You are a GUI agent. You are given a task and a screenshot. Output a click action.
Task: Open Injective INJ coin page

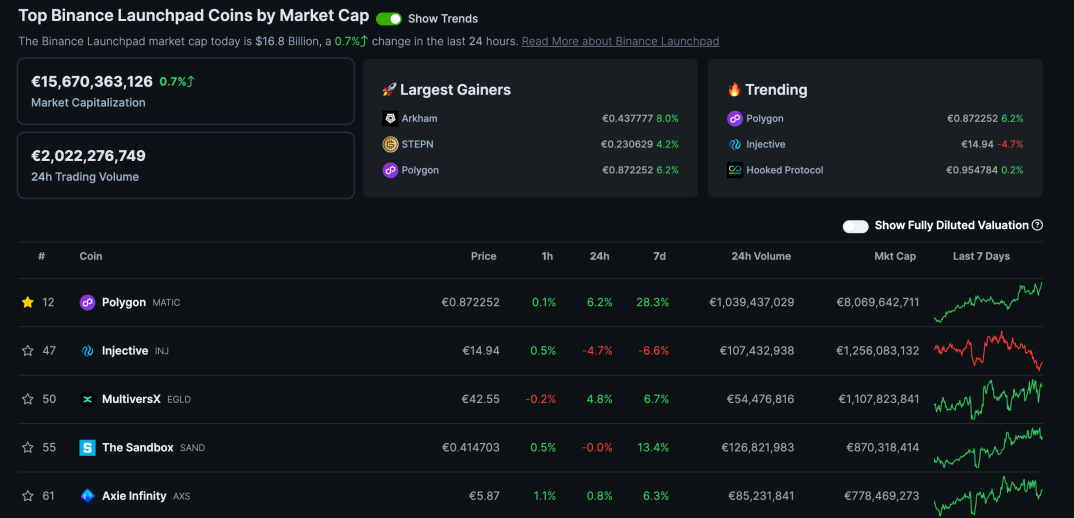[x=135, y=351]
